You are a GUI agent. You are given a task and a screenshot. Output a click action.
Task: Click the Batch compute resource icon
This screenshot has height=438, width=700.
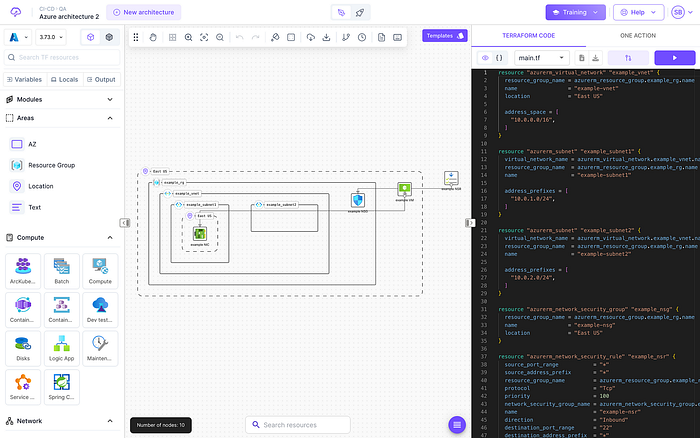[x=62, y=271]
